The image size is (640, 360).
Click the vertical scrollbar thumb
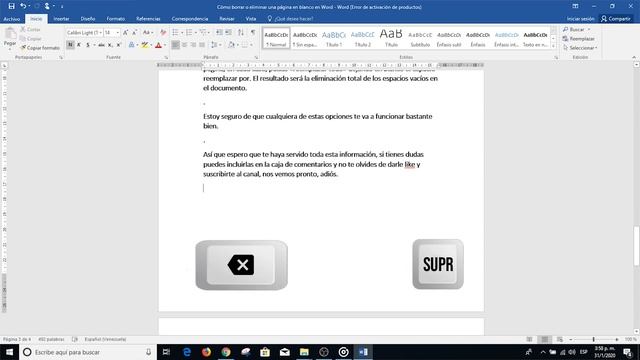coord(636,245)
